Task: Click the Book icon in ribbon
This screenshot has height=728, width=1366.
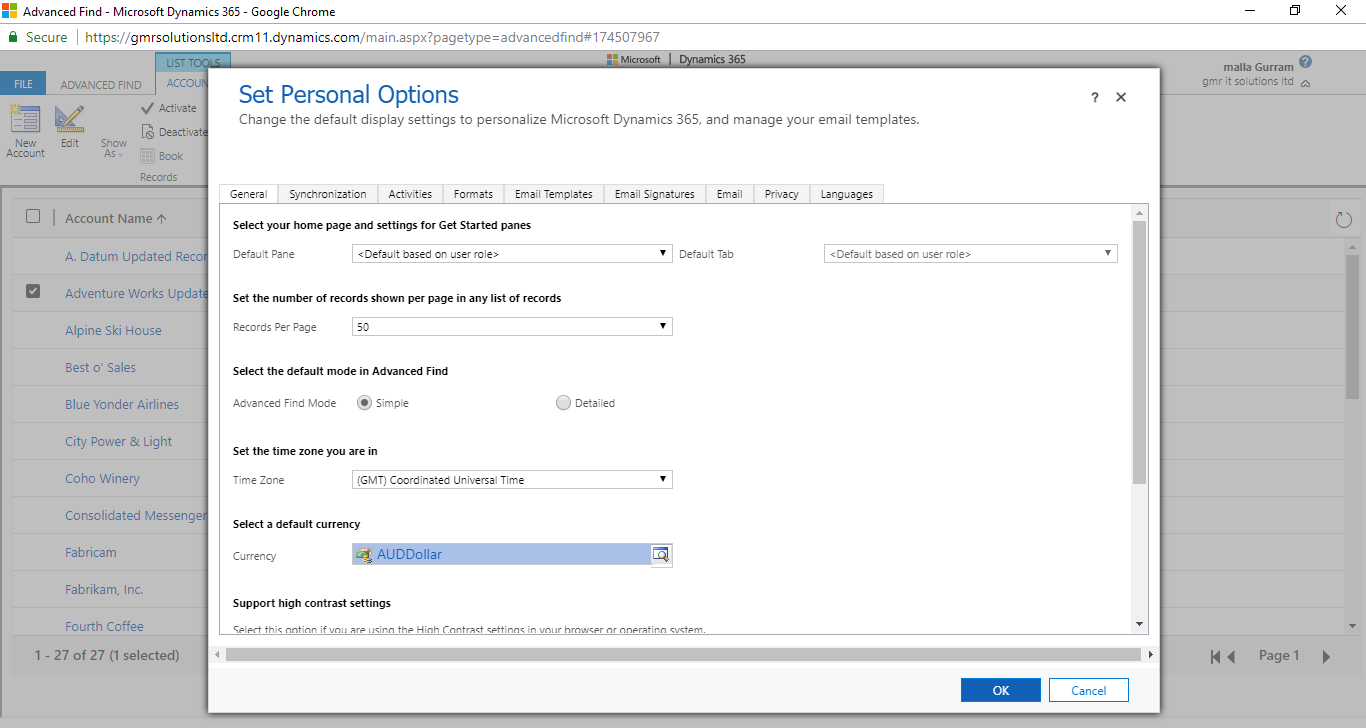Action: click(x=147, y=156)
